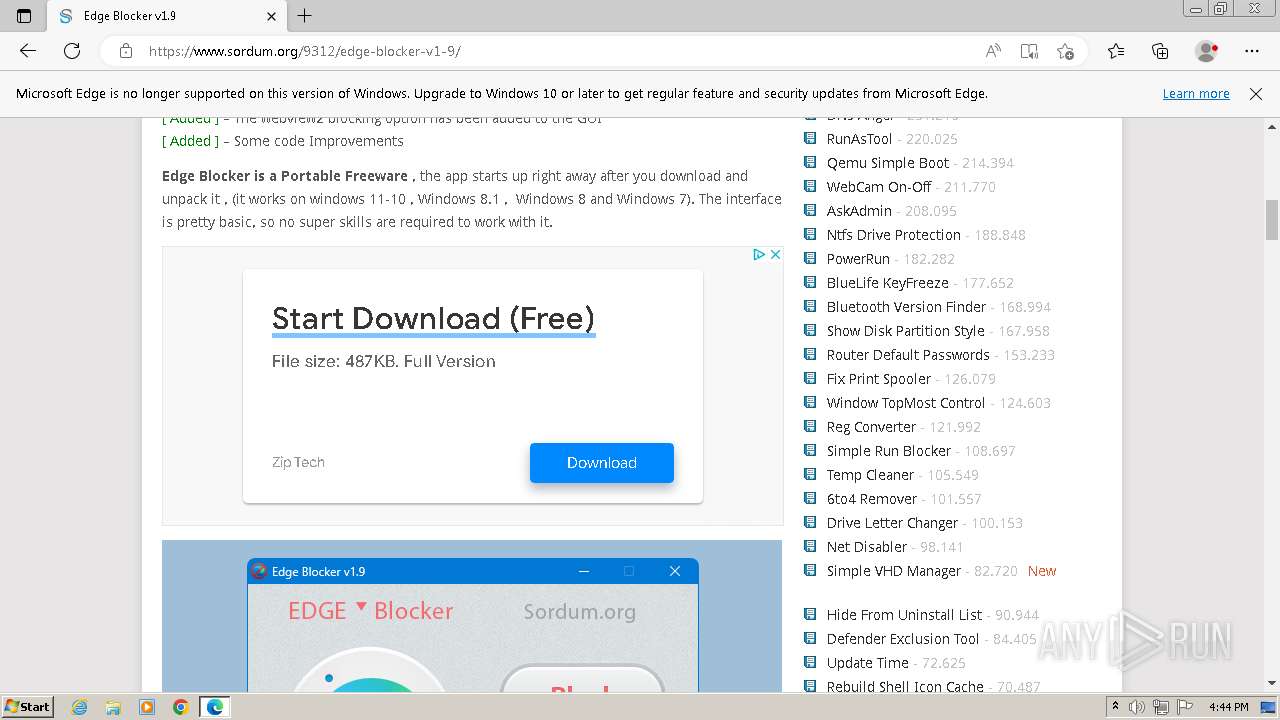Click the blue Download ad button

(x=602, y=463)
